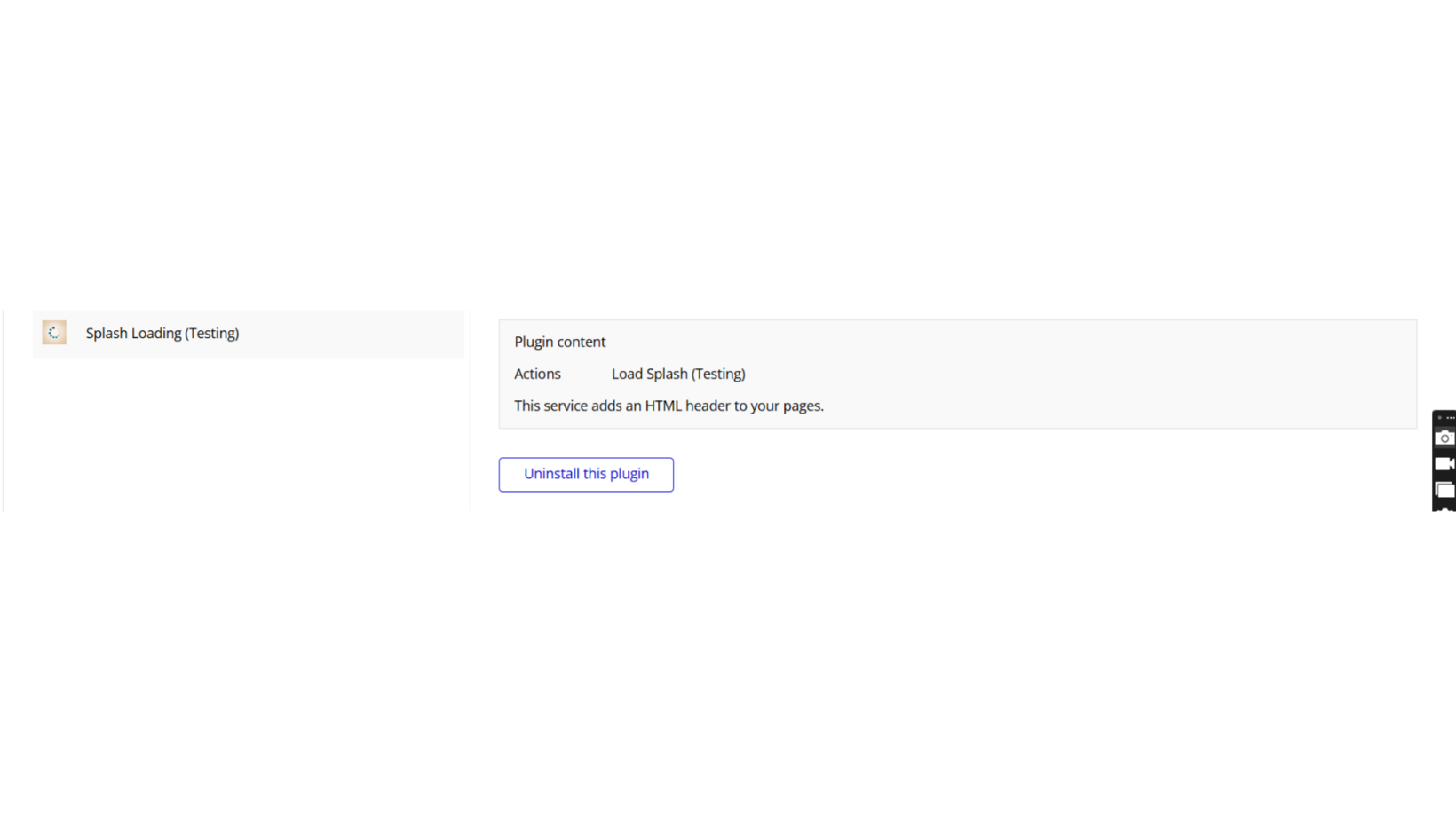The image size is (1456, 820).
Task: Click the Plugin content heading
Action: 559,343
